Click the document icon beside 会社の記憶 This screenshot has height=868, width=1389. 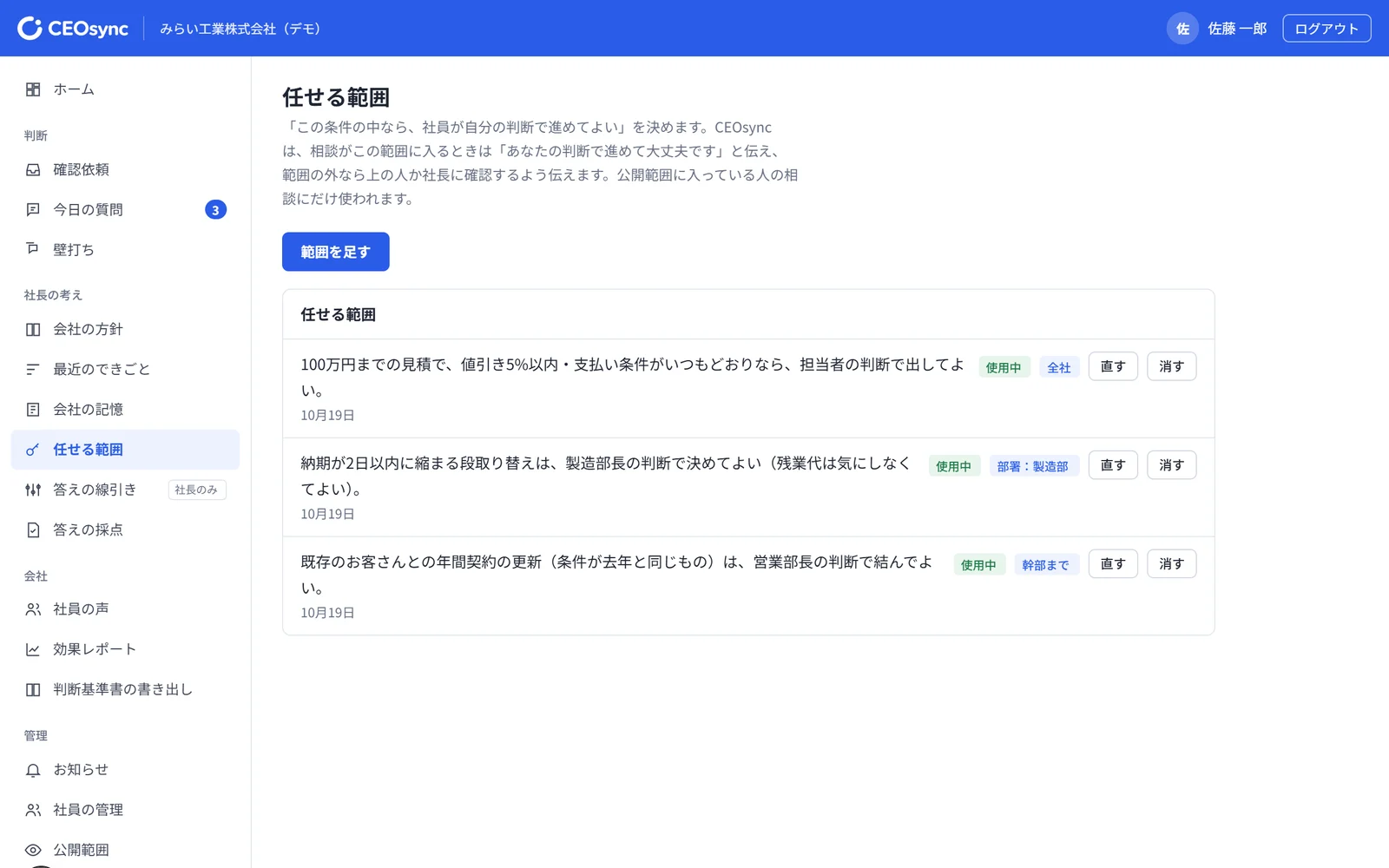click(x=33, y=410)
